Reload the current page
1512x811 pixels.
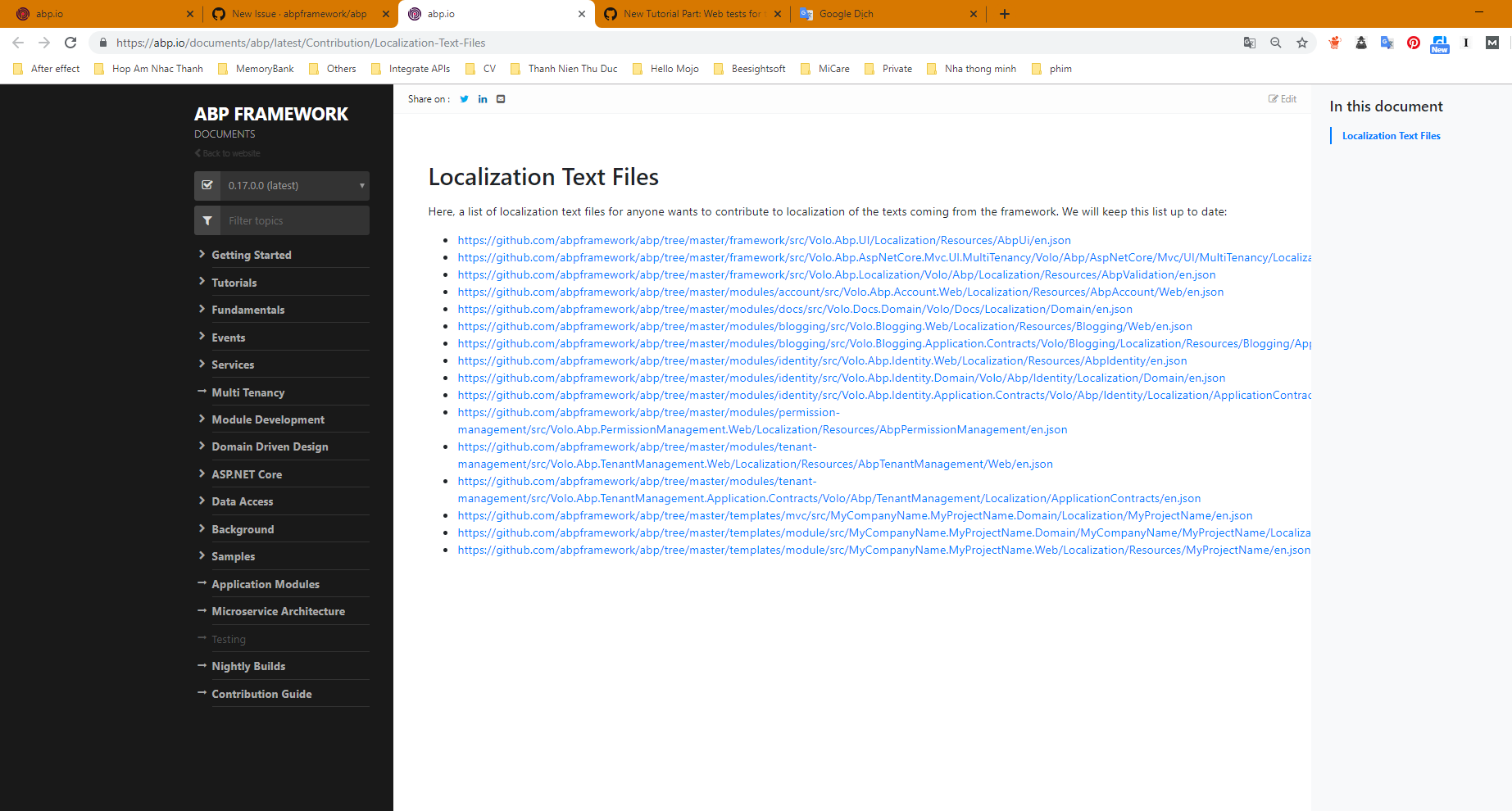point(70,43)
